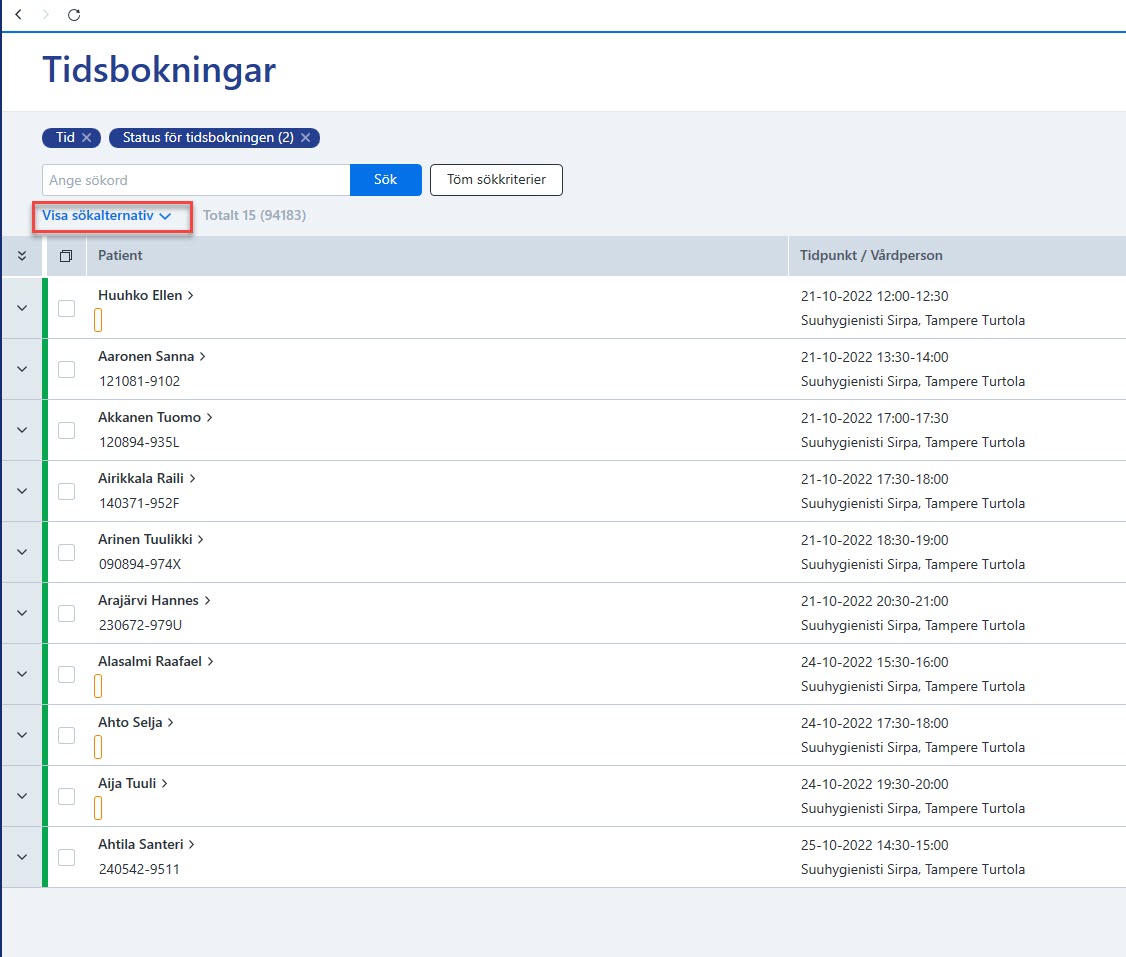Expand the Akkanen Tuomo row

[x=22, y=430]
